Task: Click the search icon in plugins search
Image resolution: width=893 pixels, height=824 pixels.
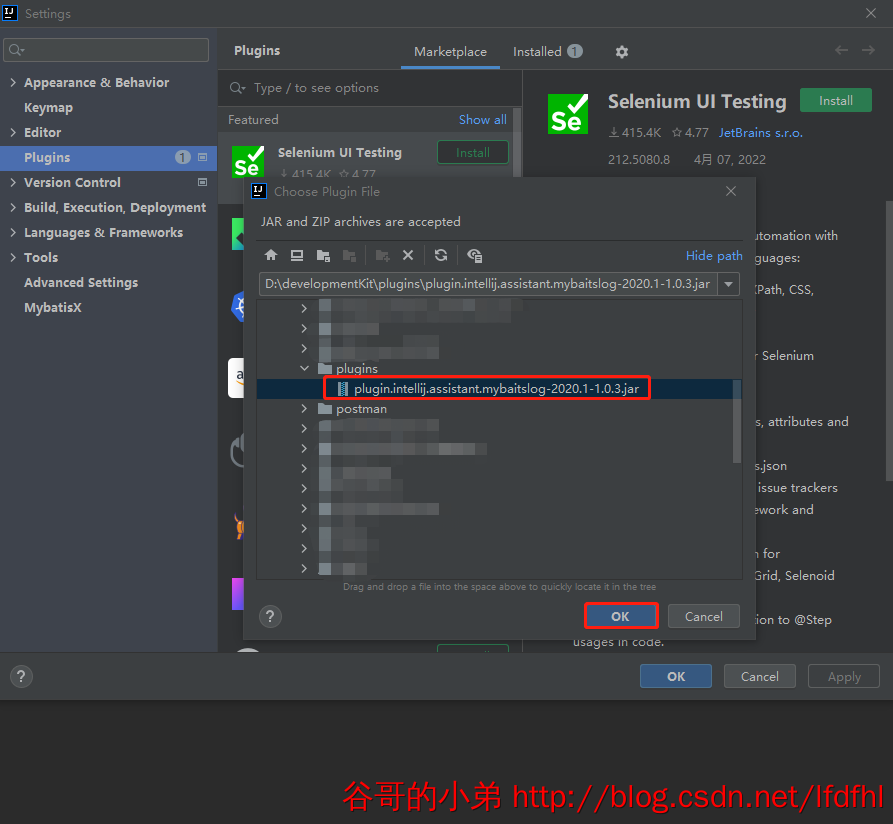Action: pos(237,88)
